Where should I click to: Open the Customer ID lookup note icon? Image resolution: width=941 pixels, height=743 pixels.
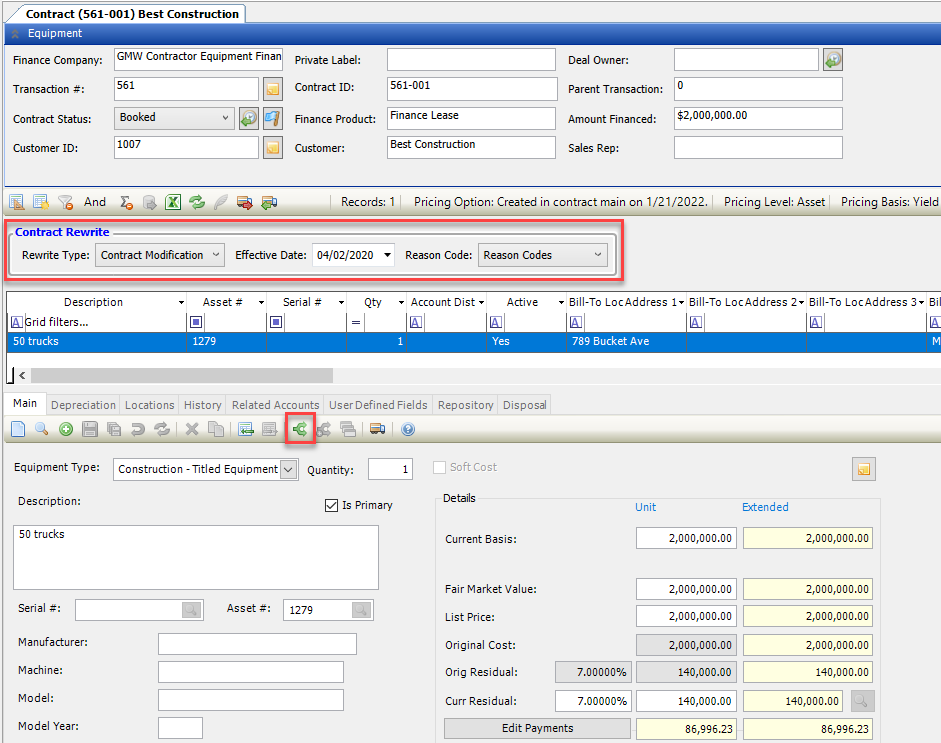click(x=273, y=148)
